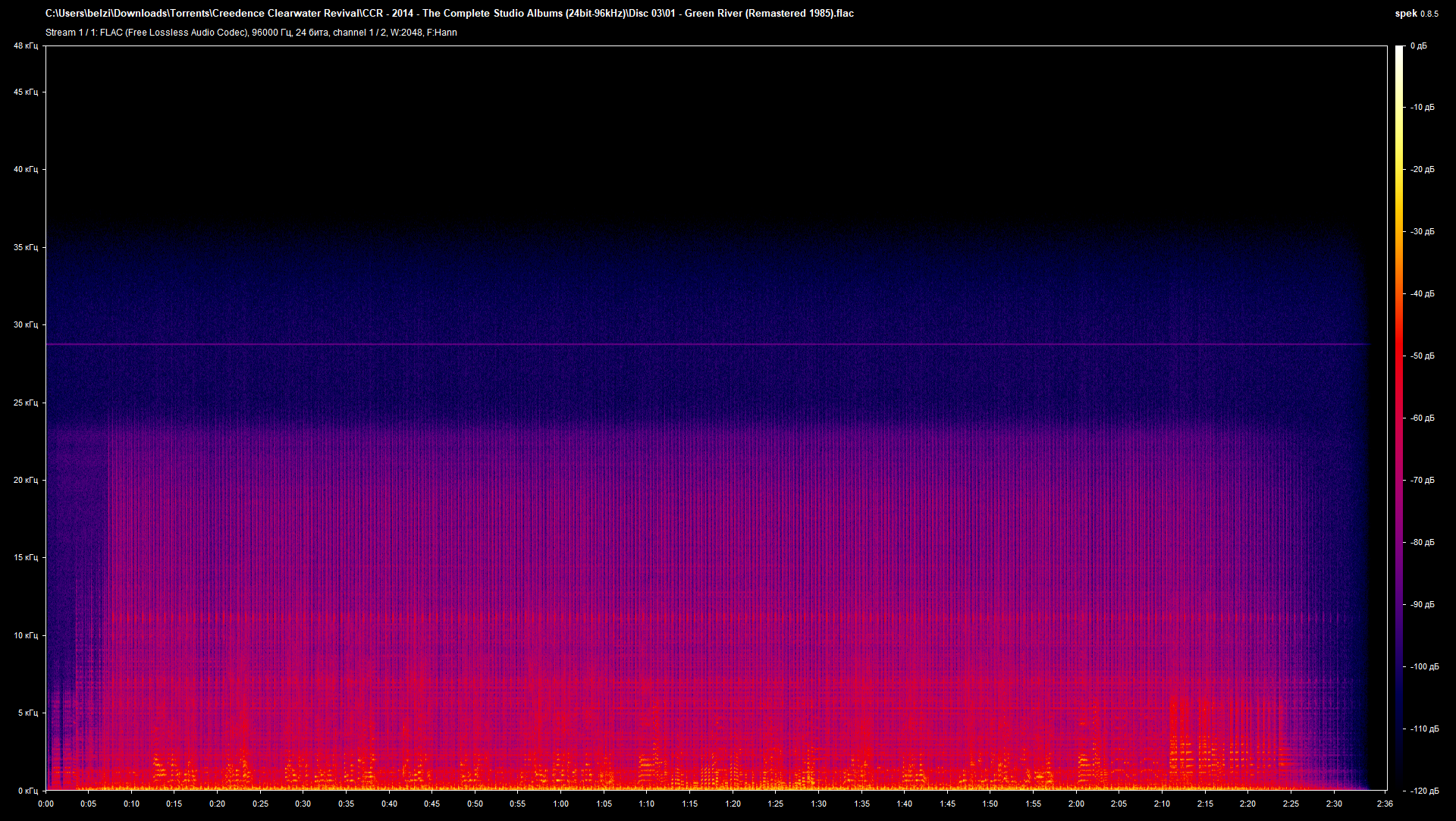Click the spek 0.8.5 version label

[x=1416, y=13]
